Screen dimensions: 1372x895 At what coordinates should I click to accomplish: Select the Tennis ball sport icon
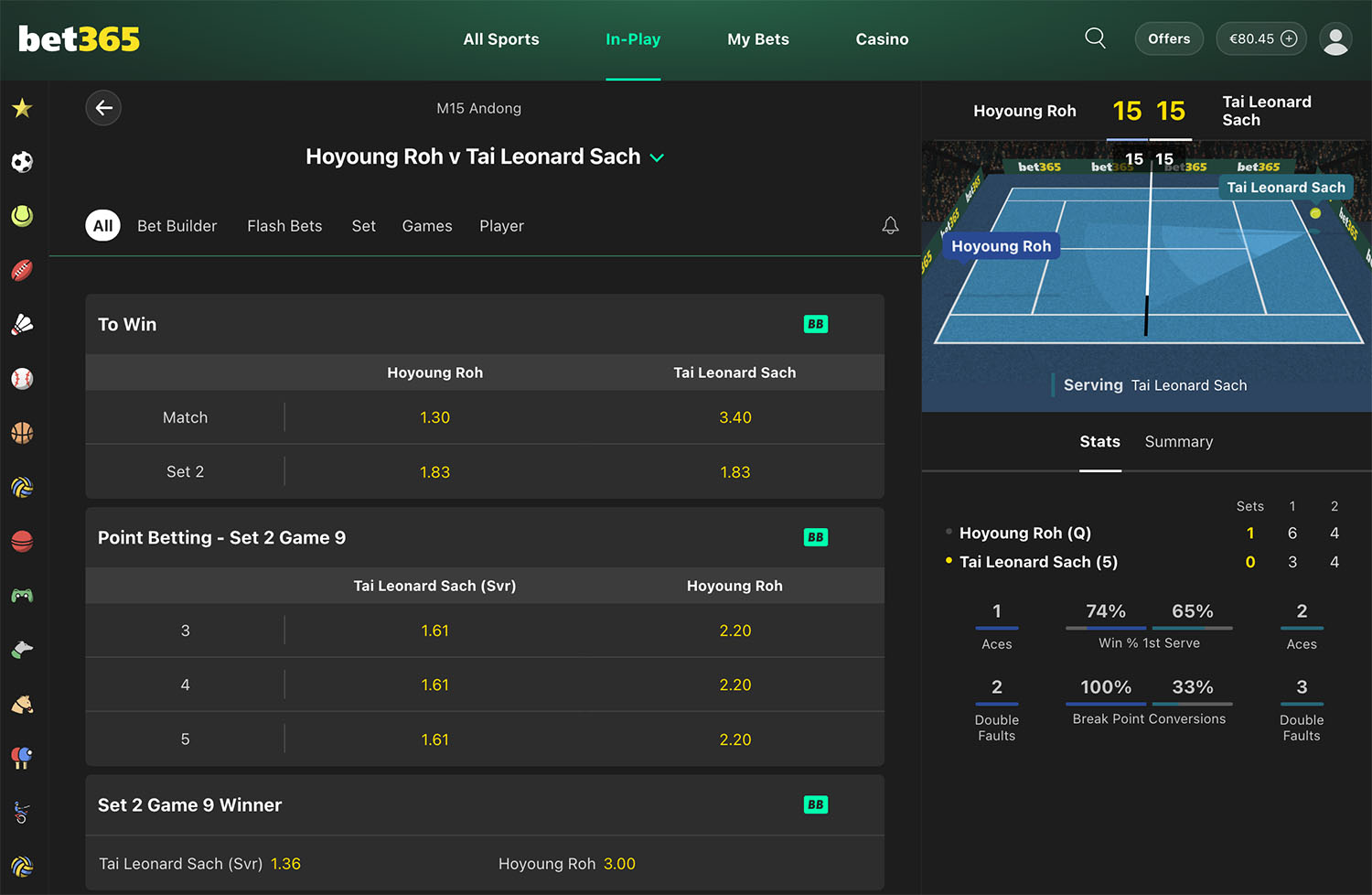[x=22, y=216]
